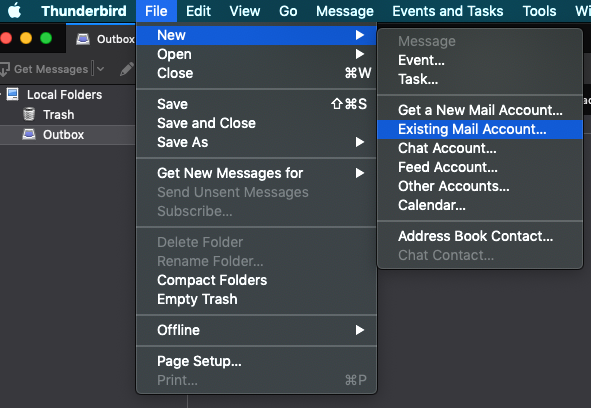
Task: Open the Events and Tasks menu
Action: 447,11
